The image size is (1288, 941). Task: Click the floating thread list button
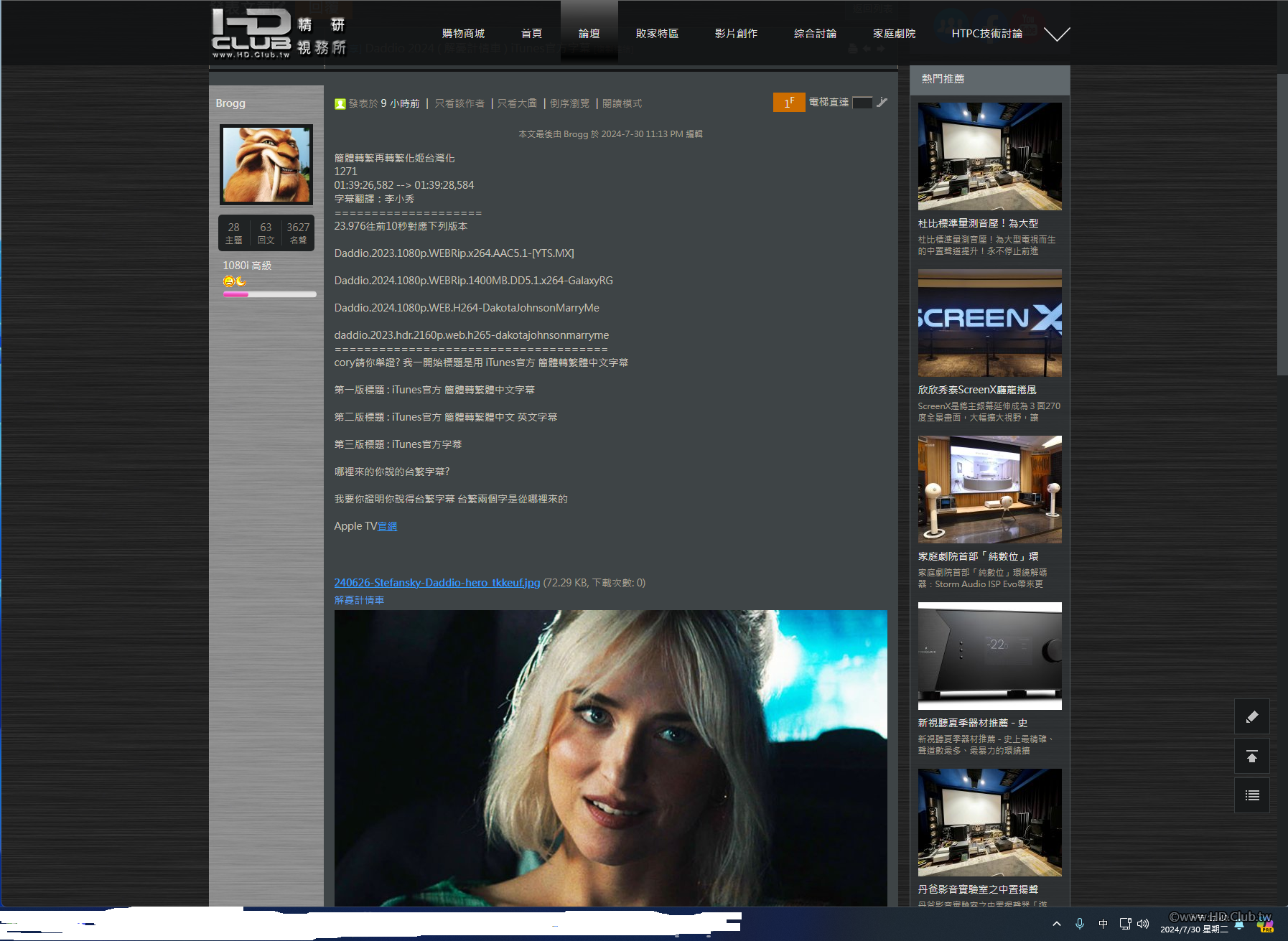click(1252, 795)
